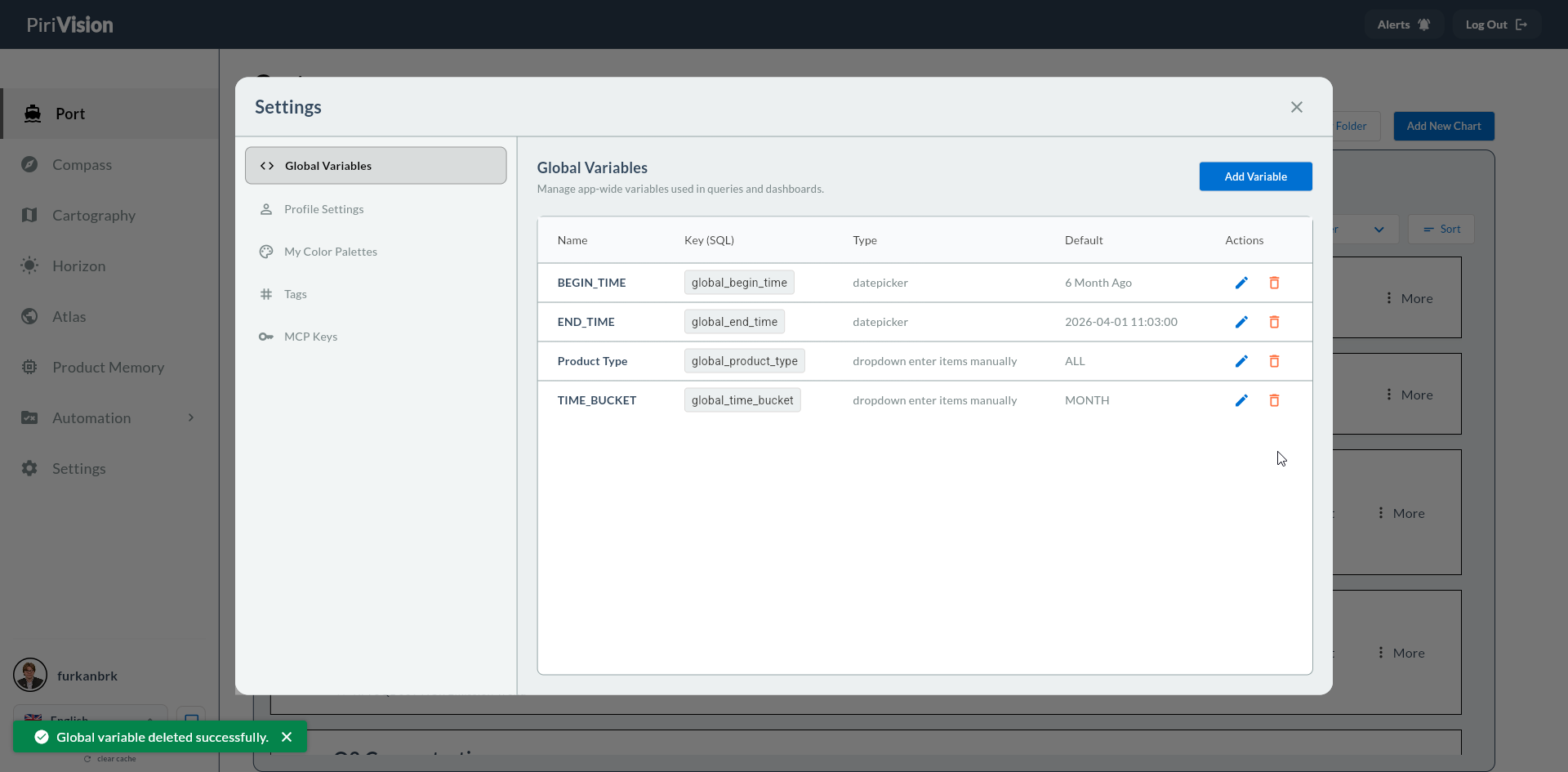This screenshot has width=1568, height=772.
Task: Click the Sort button behind dialog
Action: (x=1441, y=230)
